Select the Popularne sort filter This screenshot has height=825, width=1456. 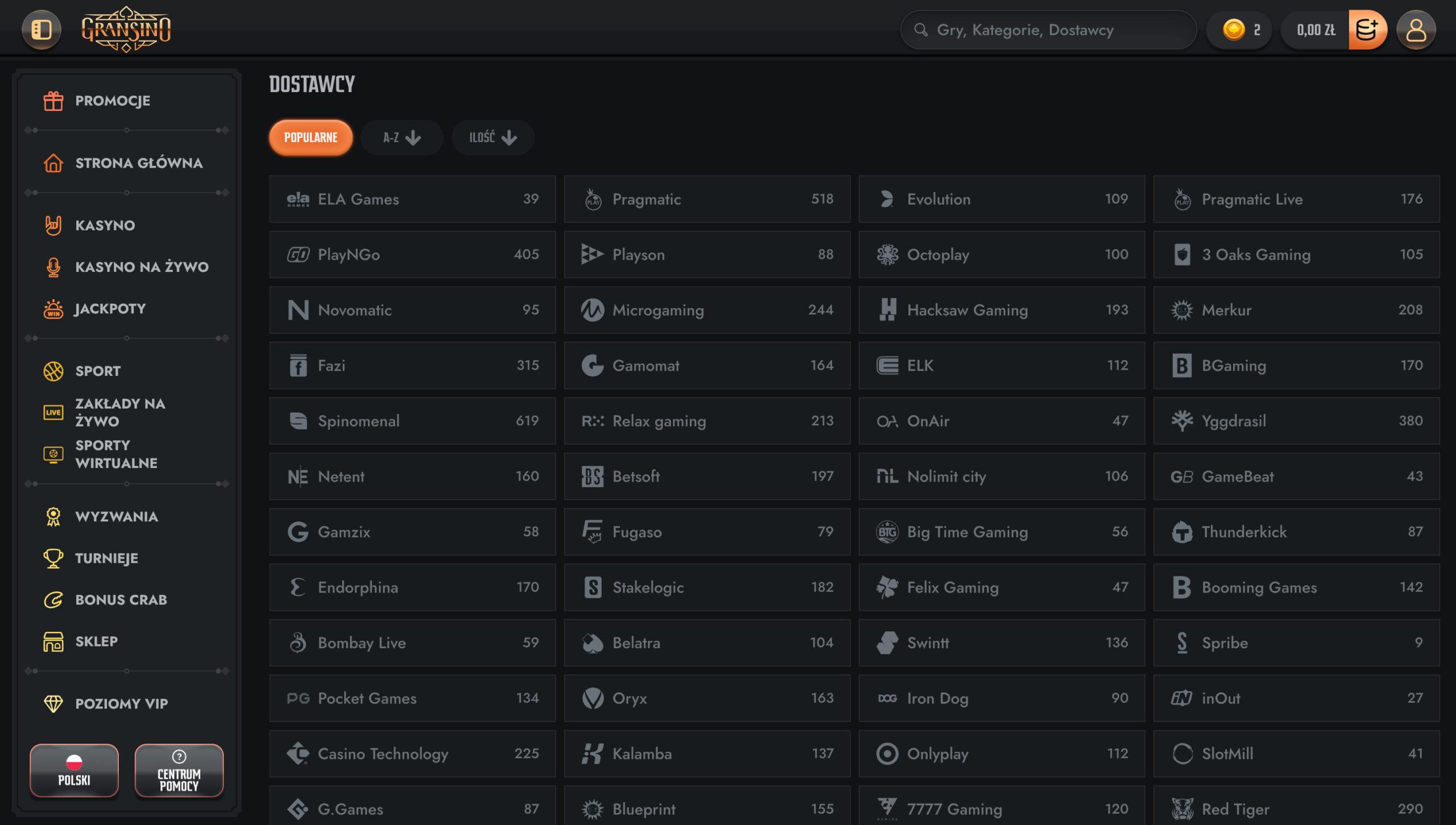[311, 138]
